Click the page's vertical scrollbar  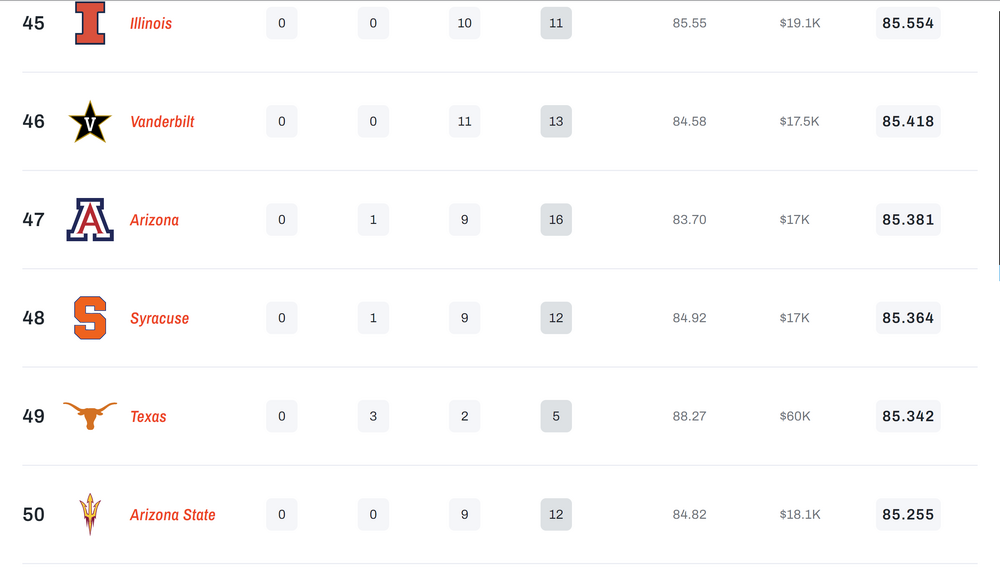(x=996, y=130)
